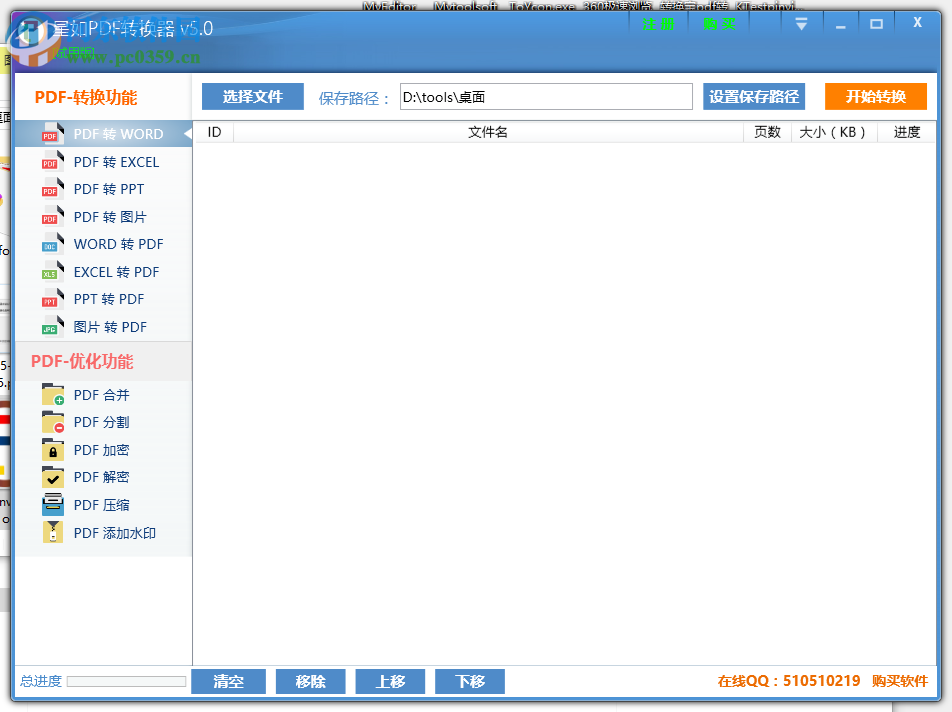The width and height of the screenshot is (952, 712).
Task: Remove selected file with 移除 button
Action: point(310,681)
